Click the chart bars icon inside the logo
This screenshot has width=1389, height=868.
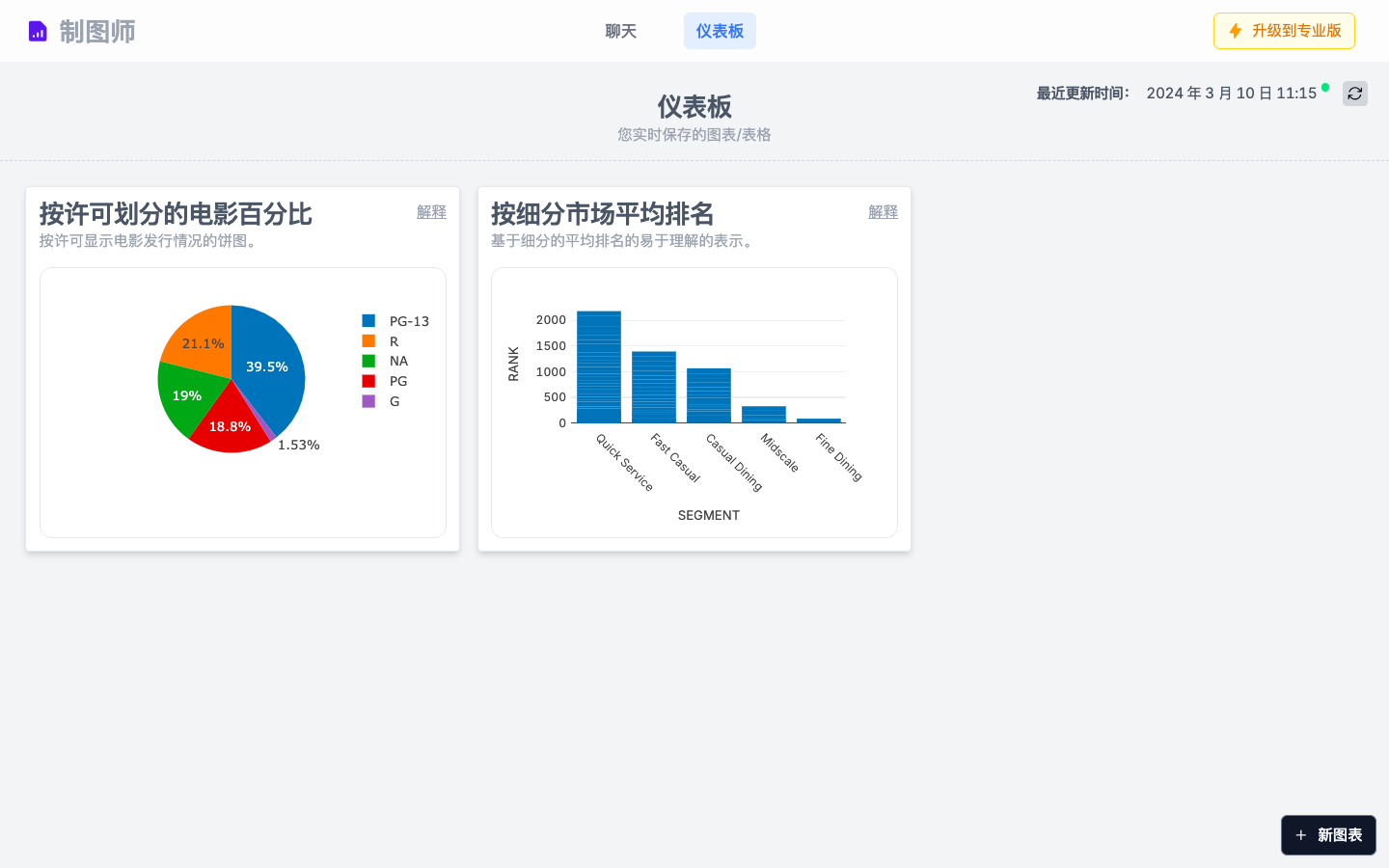point(38,30)
